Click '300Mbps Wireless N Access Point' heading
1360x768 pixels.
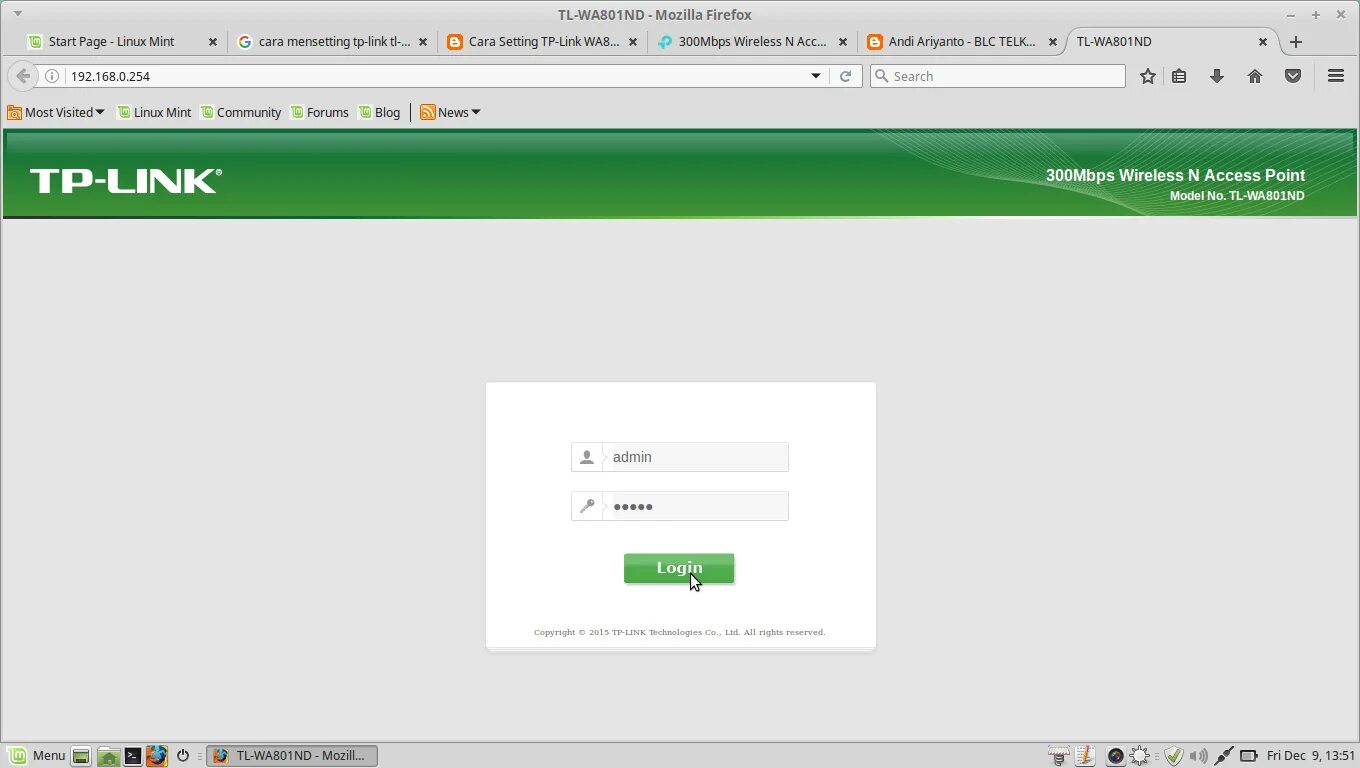tap(1175, 175)
